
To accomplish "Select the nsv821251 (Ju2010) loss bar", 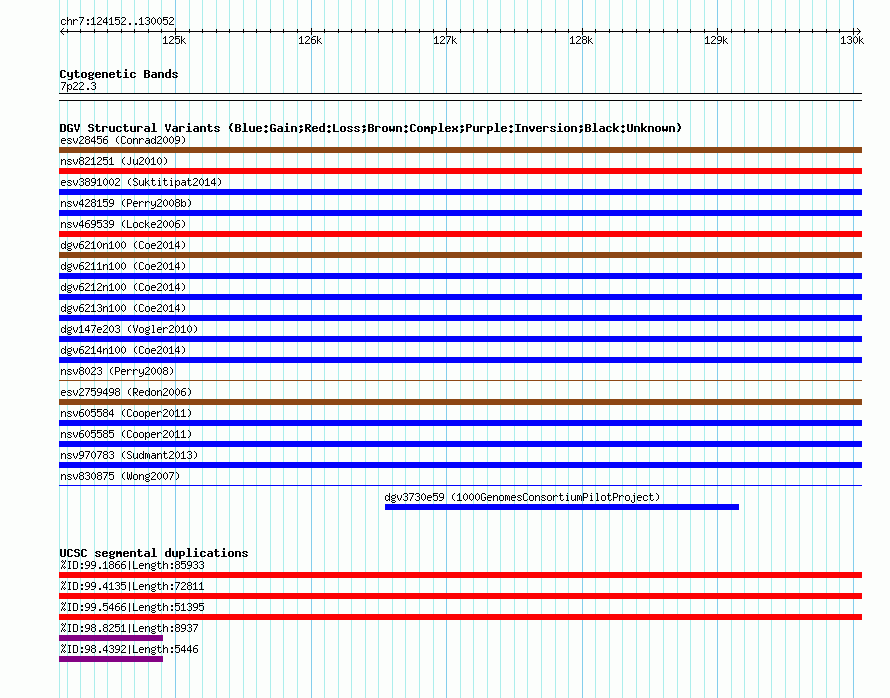I will (460, 171).
